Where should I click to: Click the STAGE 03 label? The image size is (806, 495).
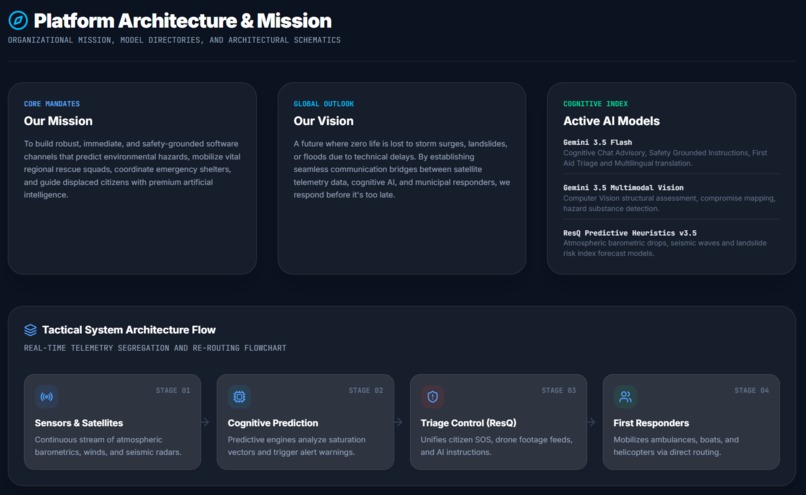point(559,391)
